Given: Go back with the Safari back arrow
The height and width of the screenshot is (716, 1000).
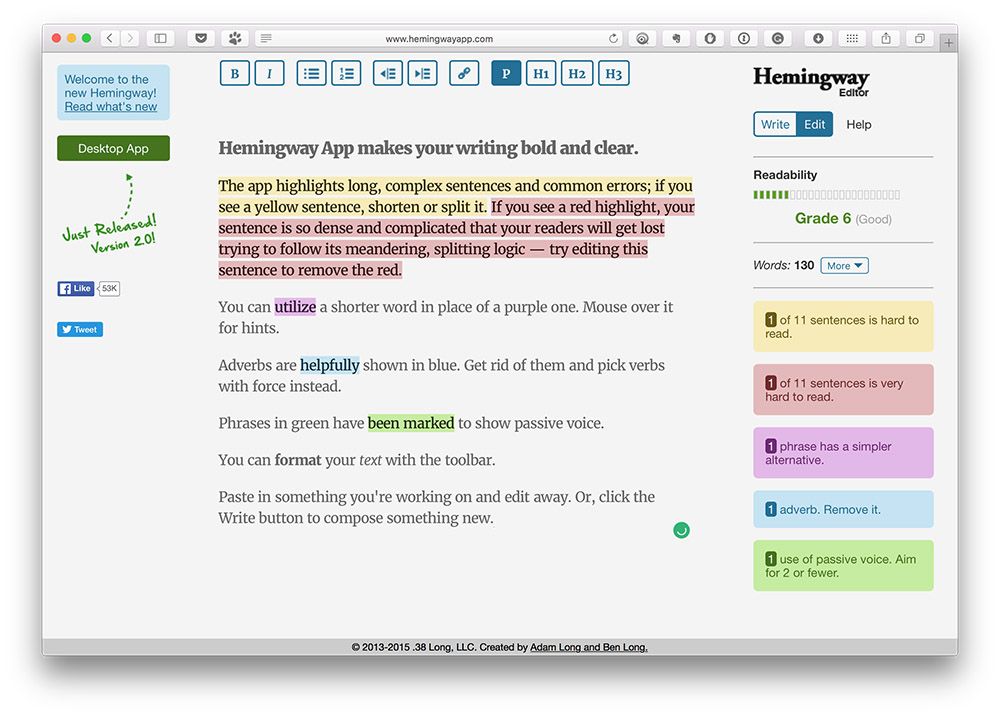Looking at the screenshot, I should 110,38.
